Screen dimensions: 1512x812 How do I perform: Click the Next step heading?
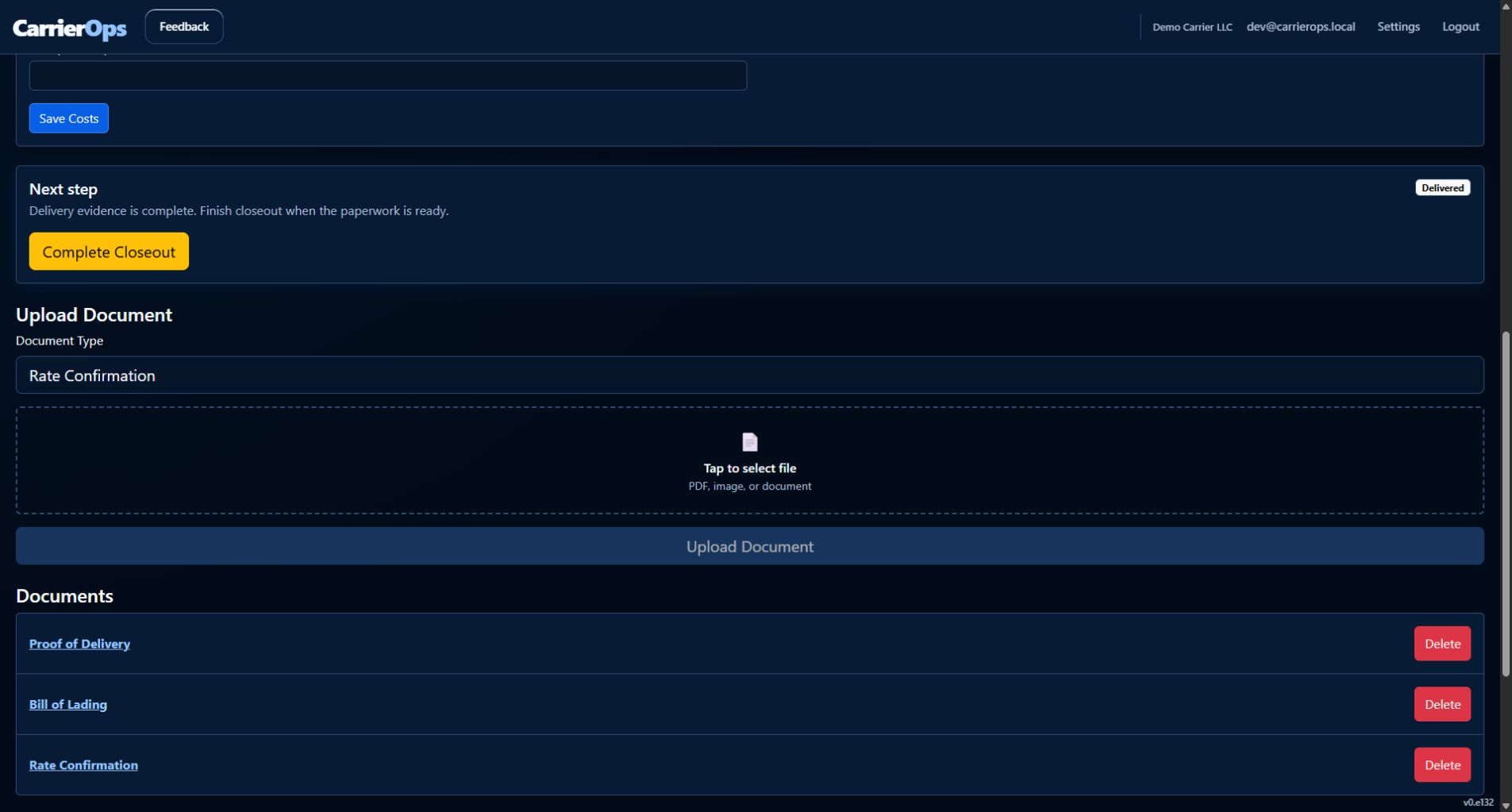63,189
